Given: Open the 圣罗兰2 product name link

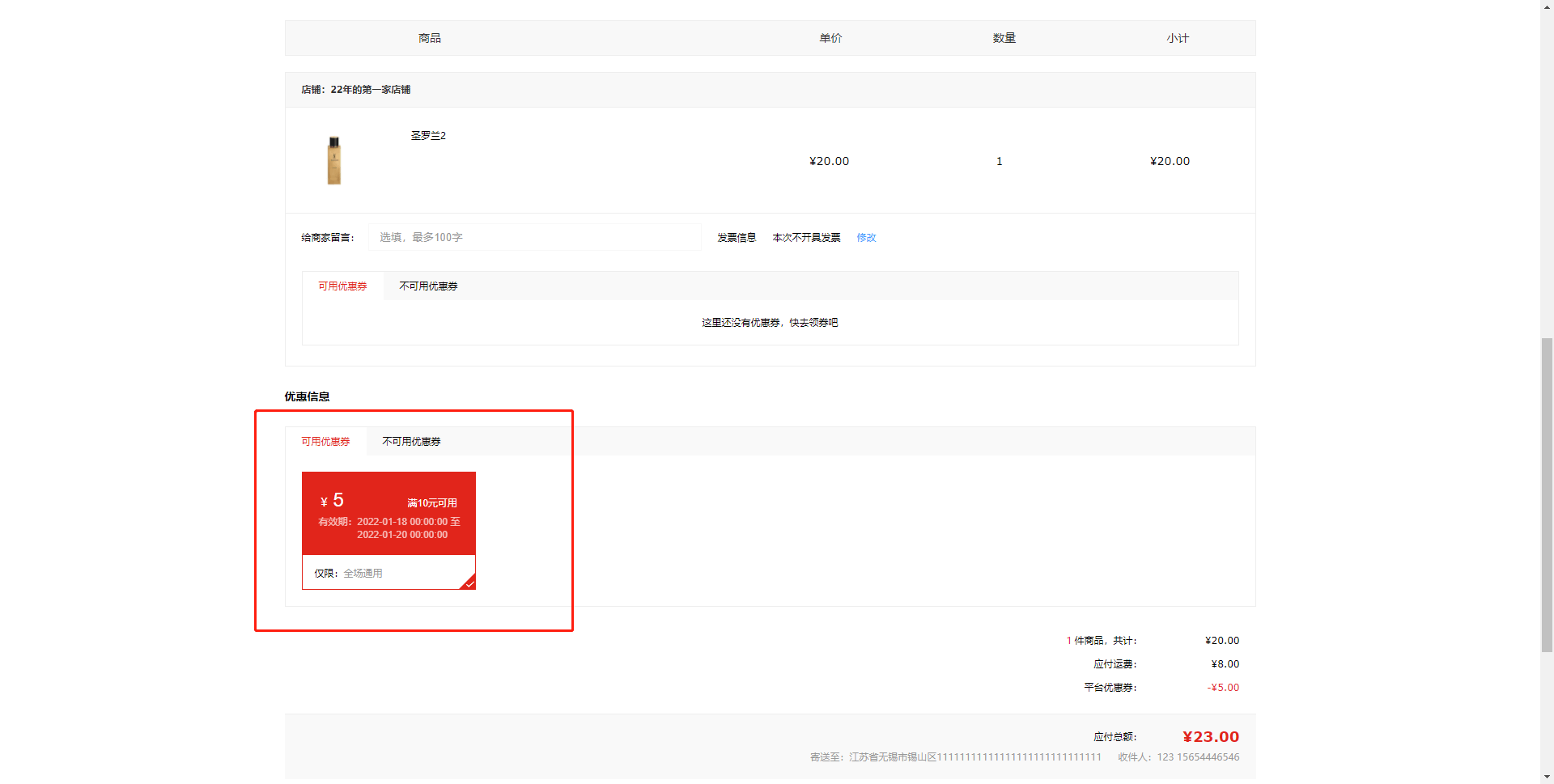Looking at the screenshot, I should click(428, 135).
